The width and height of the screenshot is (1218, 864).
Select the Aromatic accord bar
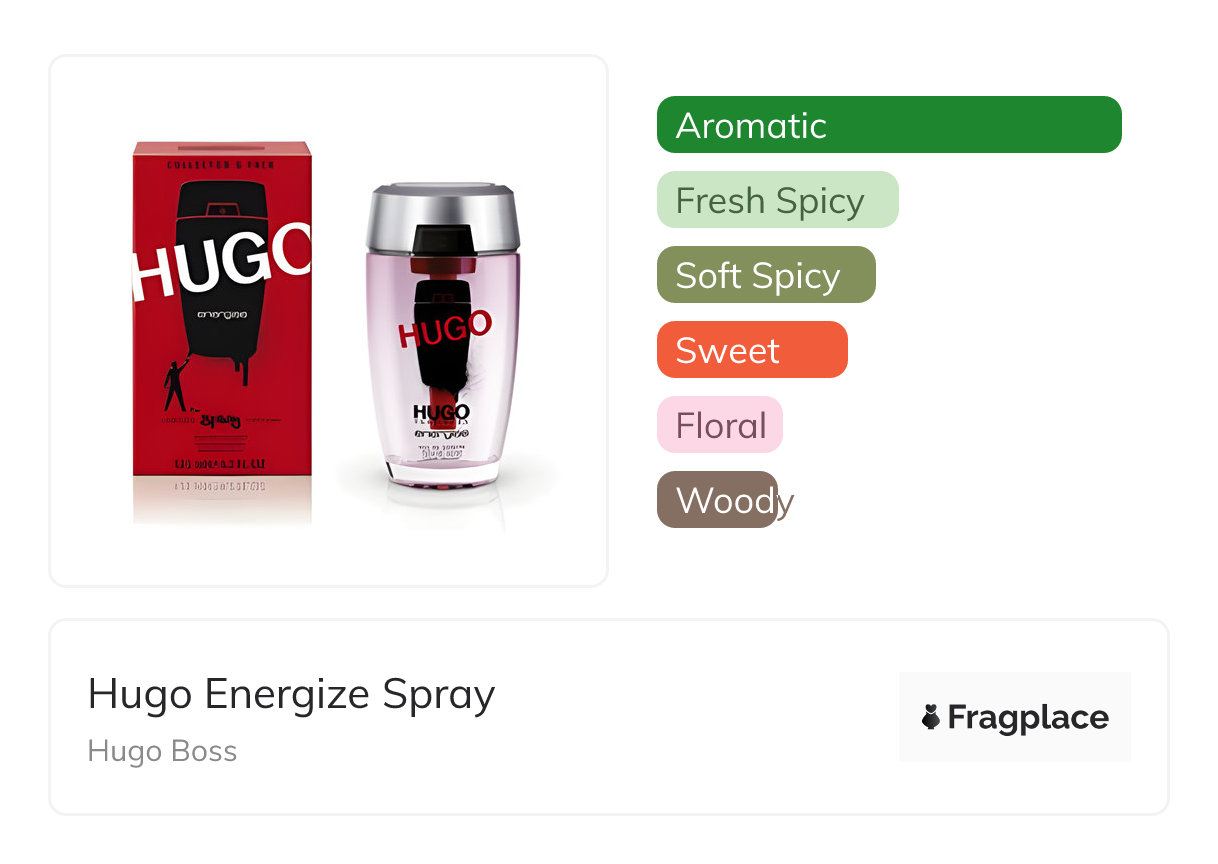coord(889,125)
